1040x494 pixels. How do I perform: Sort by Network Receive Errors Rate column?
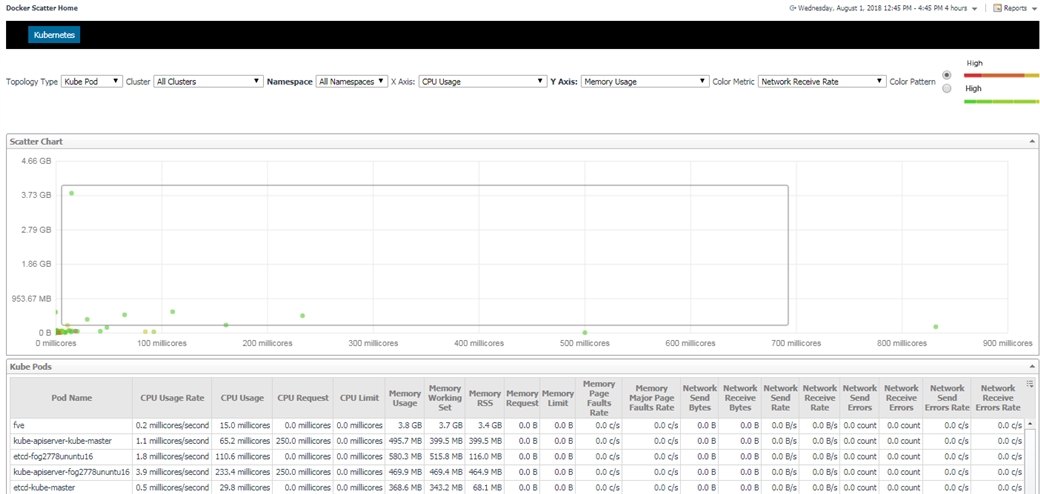pyautogui.click(x=997, y=398)
